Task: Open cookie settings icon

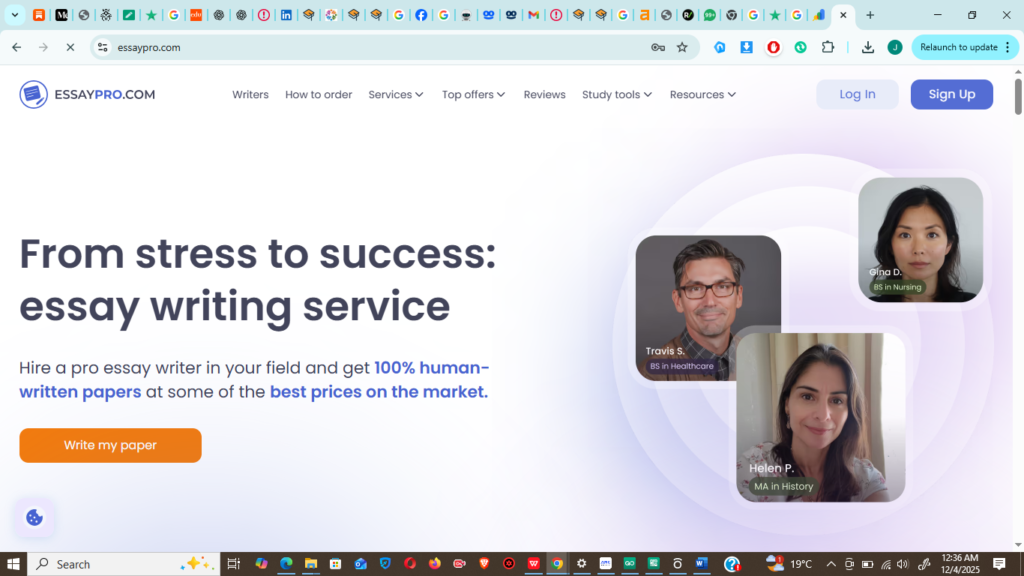Action: coord(34,517)
